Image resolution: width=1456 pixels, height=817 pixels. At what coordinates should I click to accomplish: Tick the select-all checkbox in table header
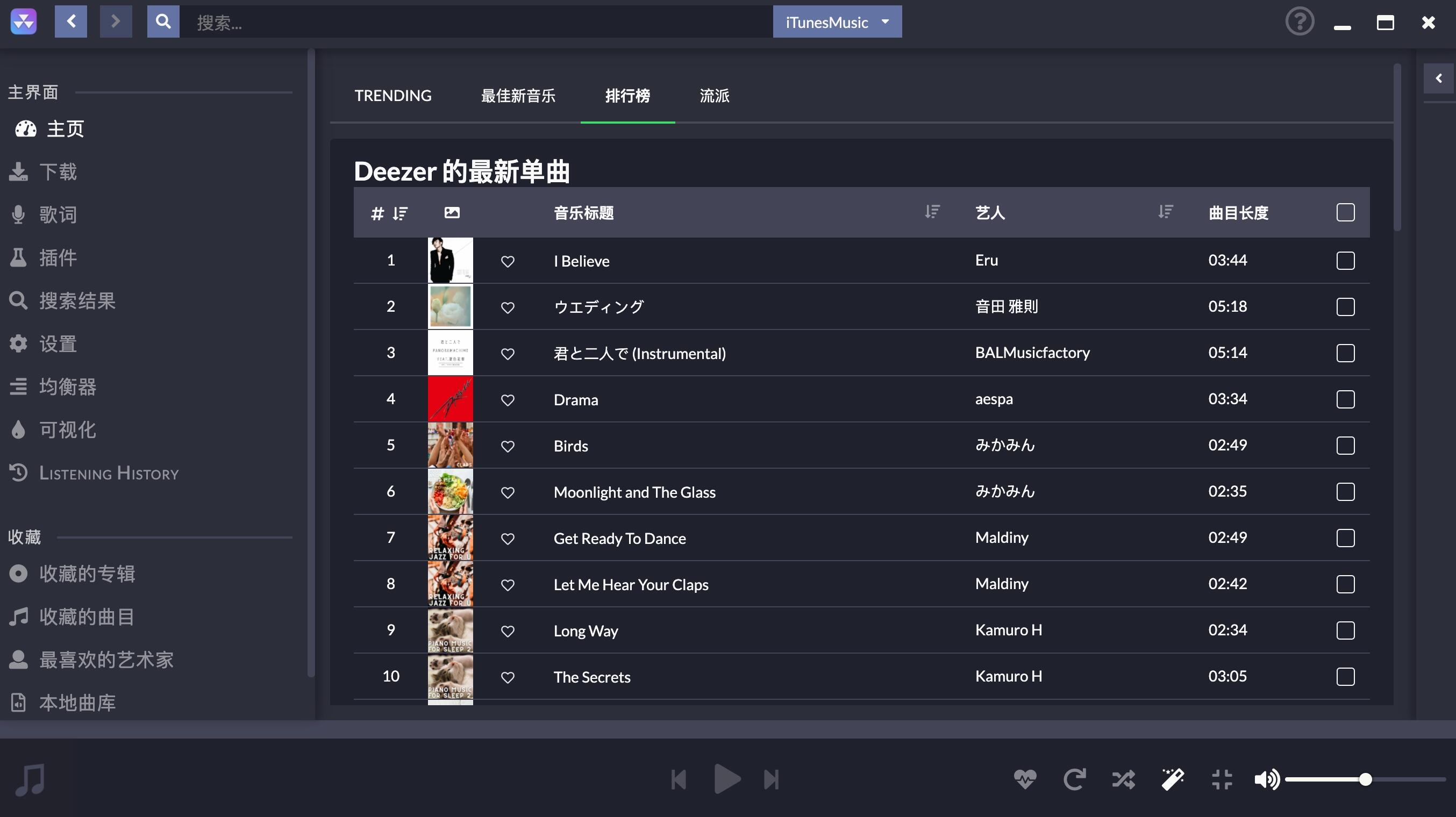pyautogui.click(x=1345, y=212)
